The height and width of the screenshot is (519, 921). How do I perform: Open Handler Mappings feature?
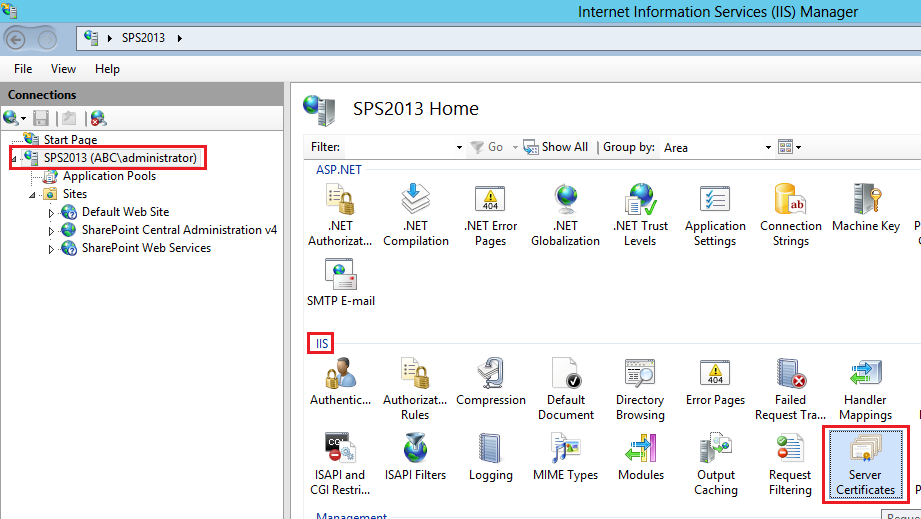tap(865, 389)
